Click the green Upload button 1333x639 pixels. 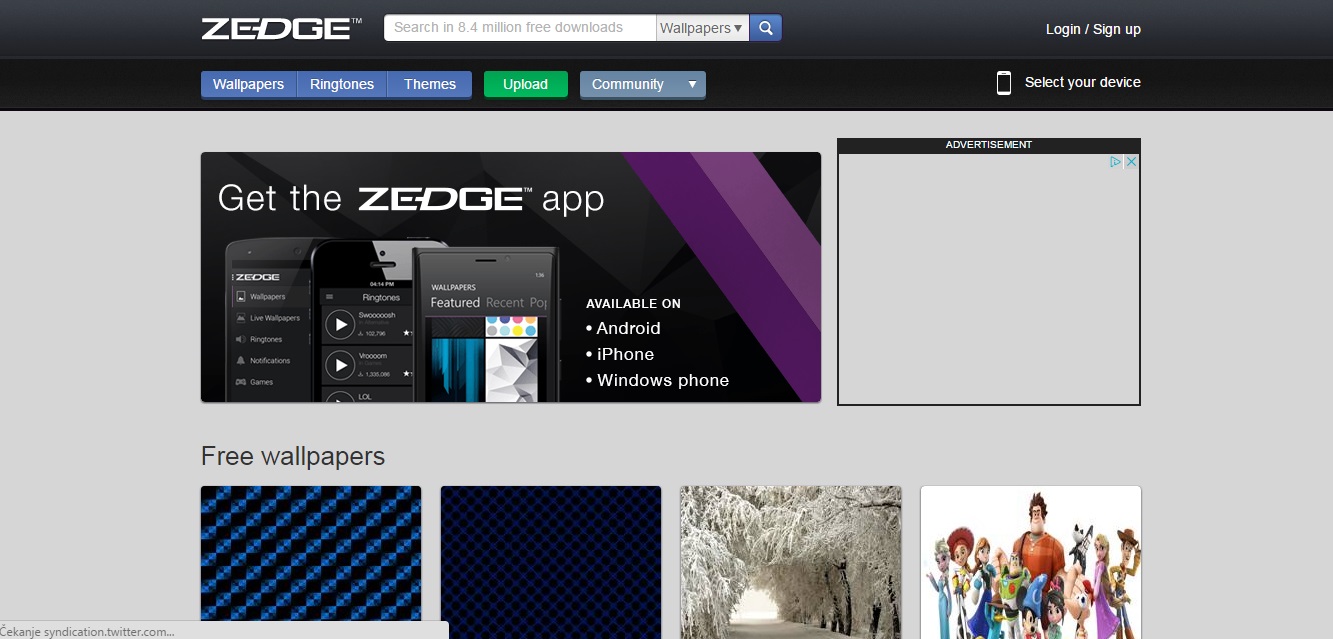525,85
